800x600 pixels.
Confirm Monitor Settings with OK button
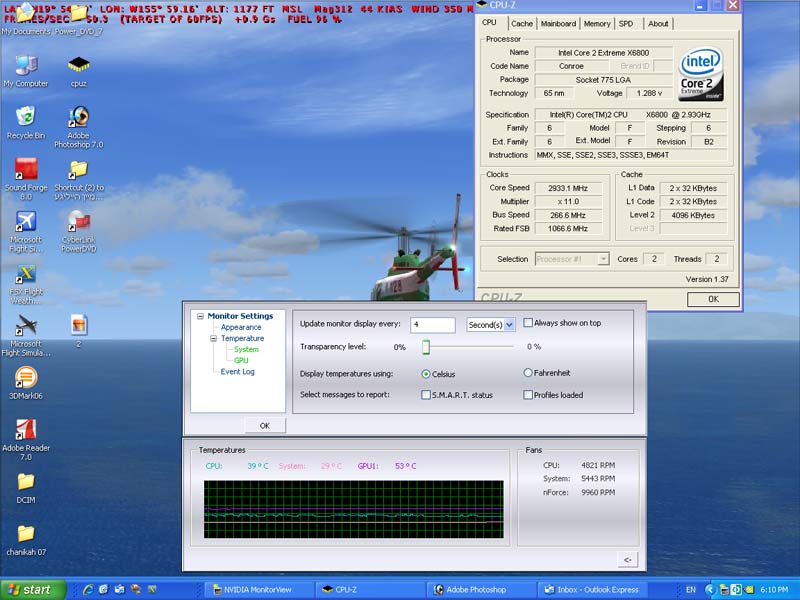[x=265, y=426]
